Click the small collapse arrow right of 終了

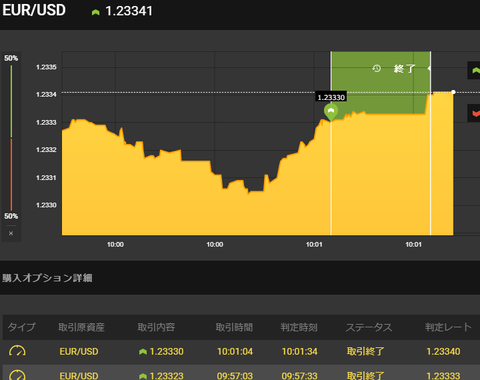pos(429,68)
